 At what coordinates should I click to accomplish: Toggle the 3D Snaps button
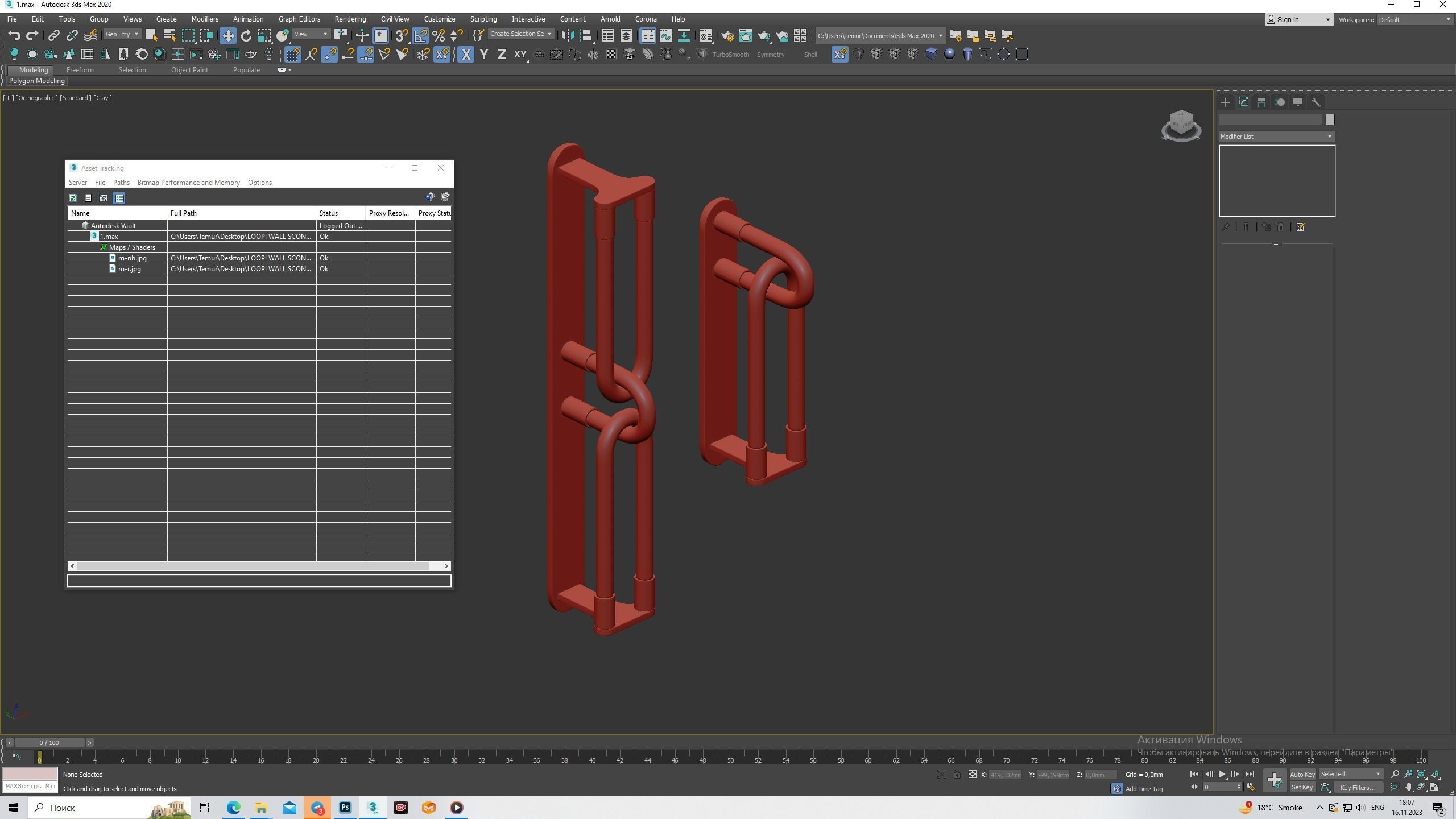[x=402, y=36]
